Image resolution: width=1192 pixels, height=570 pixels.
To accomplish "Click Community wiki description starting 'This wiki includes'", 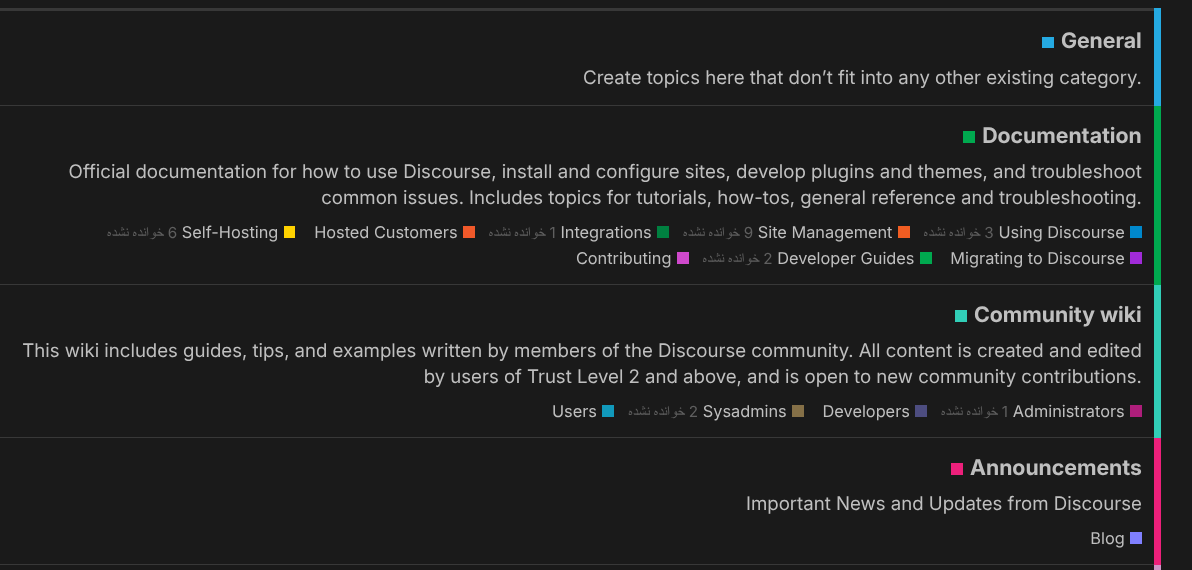I will [582, 363].
